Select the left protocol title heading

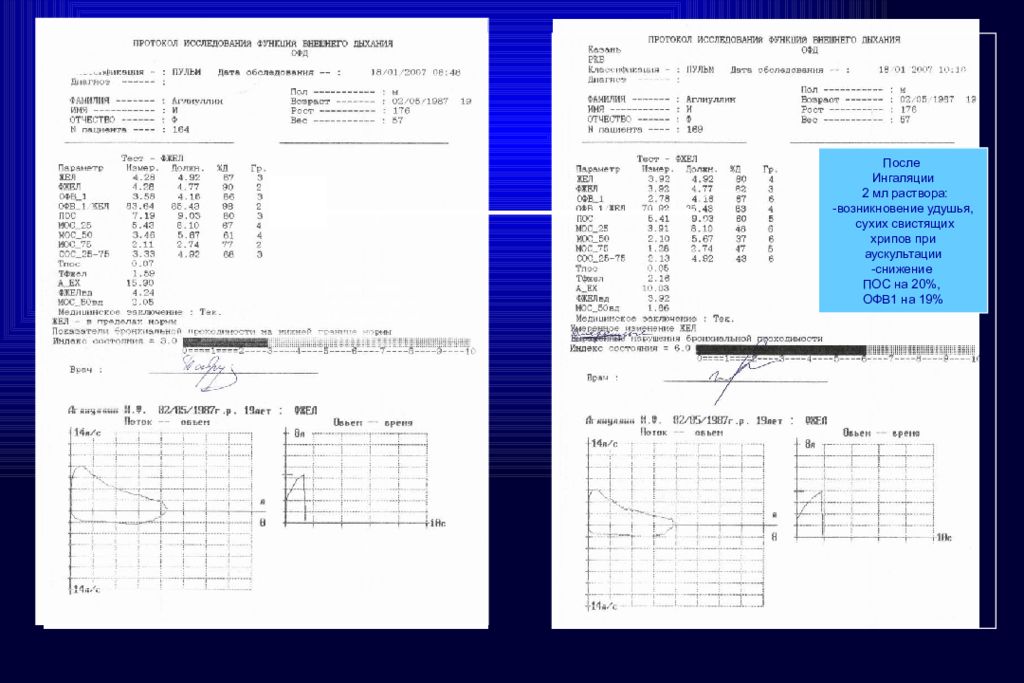263,44
